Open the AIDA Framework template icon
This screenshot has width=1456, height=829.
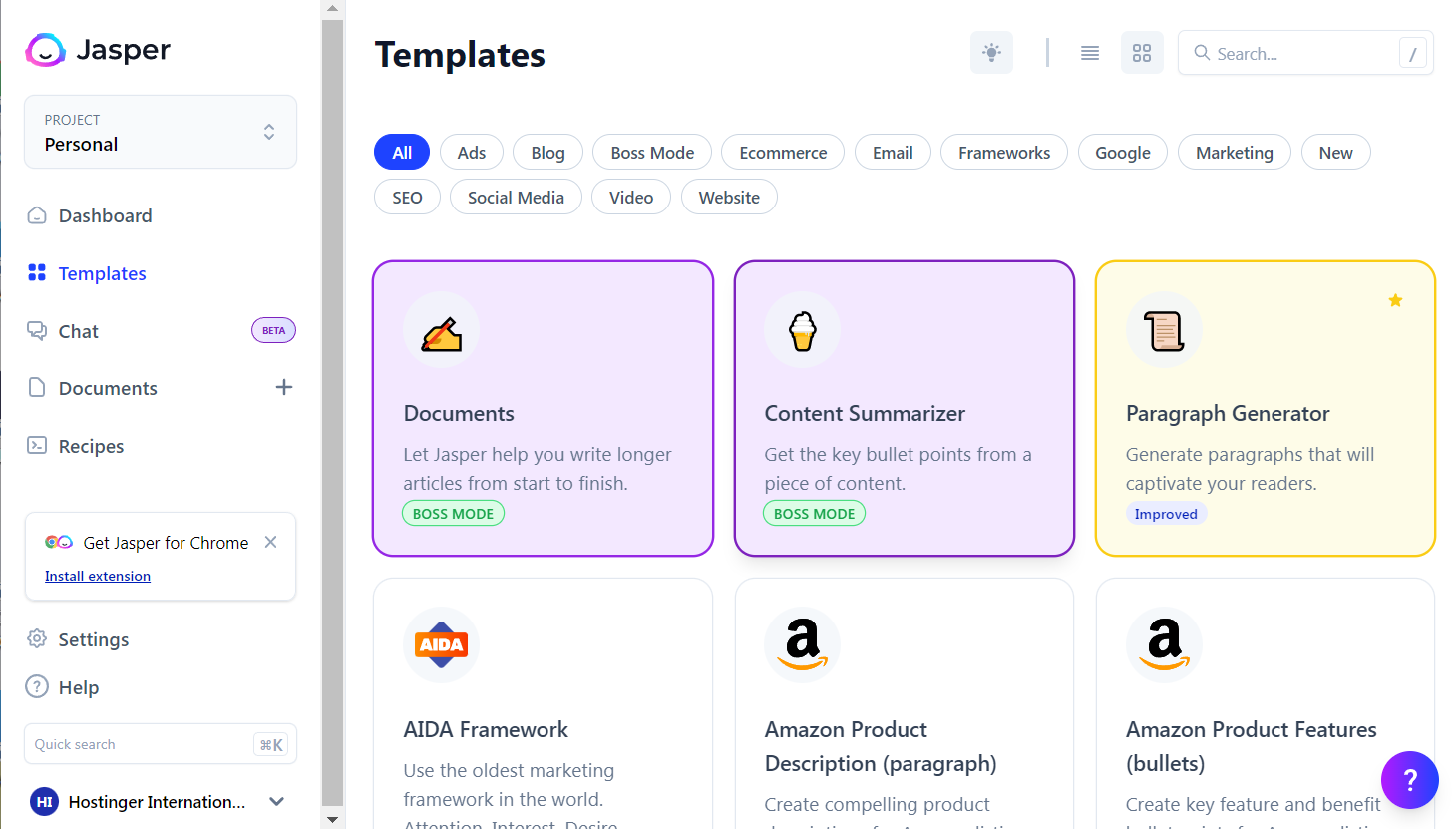441,645
